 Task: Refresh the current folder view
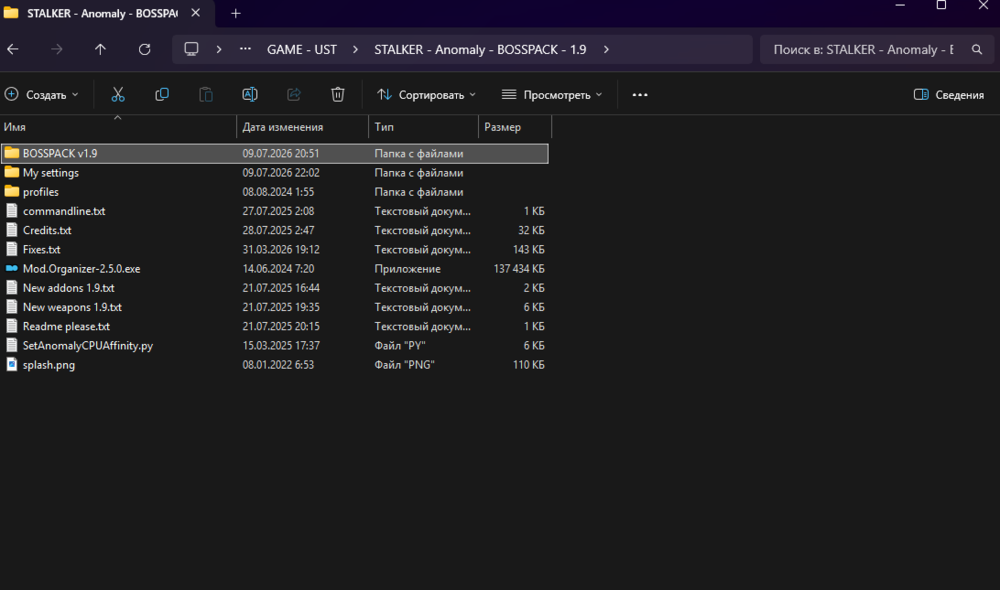click(x=145, y=49)
